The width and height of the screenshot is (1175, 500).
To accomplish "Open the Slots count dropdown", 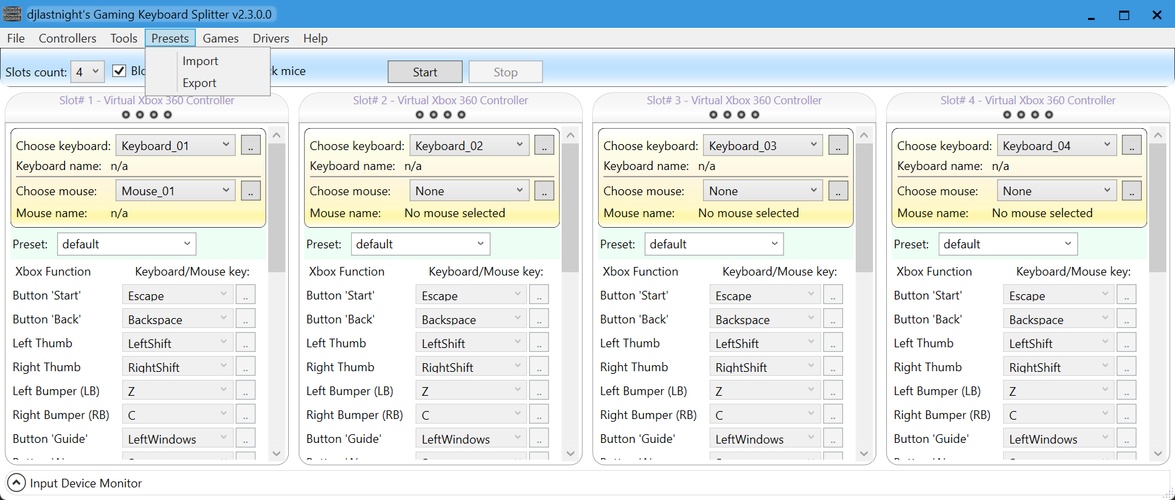I will (x=87, y=72).
